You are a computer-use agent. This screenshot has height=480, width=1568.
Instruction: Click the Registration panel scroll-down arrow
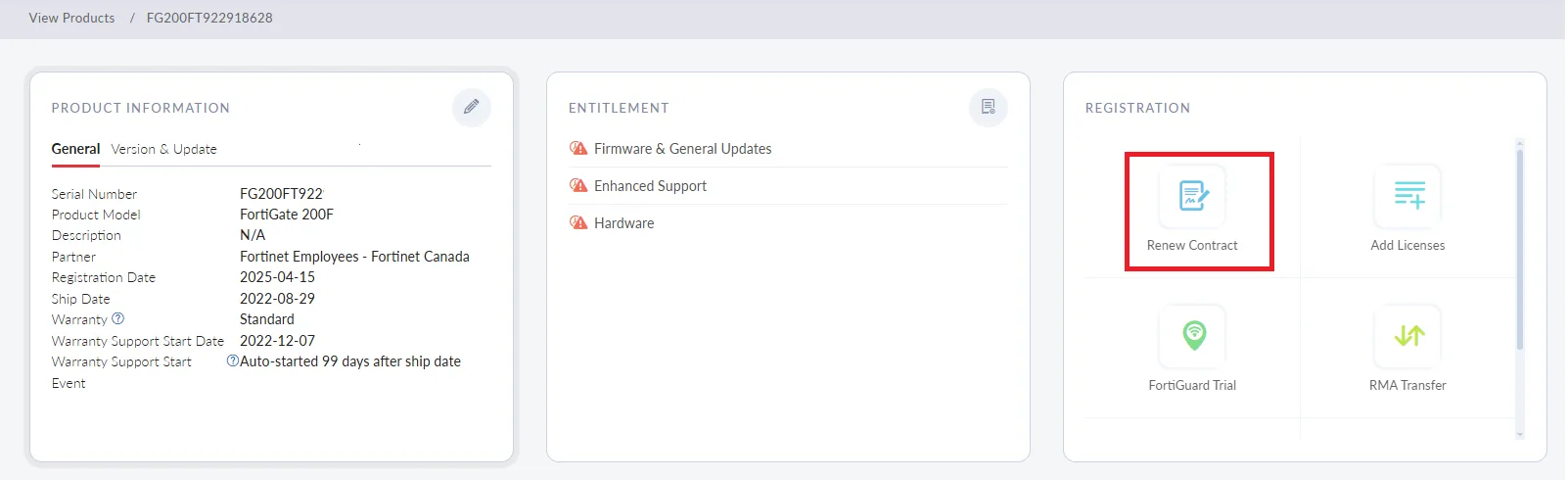(1519, 434)
